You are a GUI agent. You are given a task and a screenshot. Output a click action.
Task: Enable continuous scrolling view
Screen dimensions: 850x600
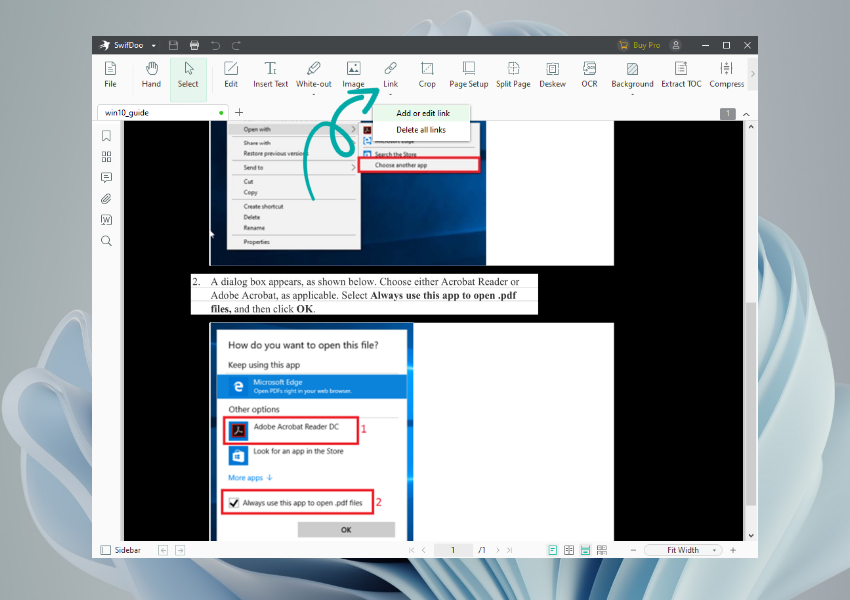coord(585,550)
